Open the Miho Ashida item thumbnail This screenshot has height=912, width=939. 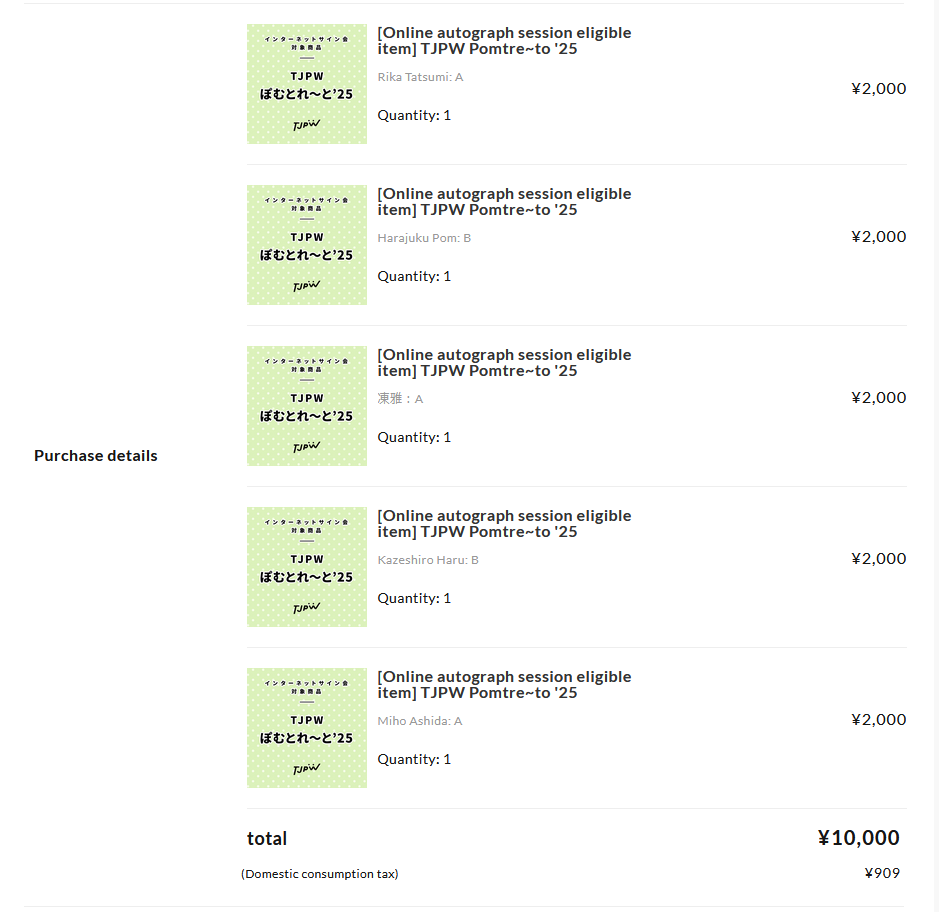(307, 728)
